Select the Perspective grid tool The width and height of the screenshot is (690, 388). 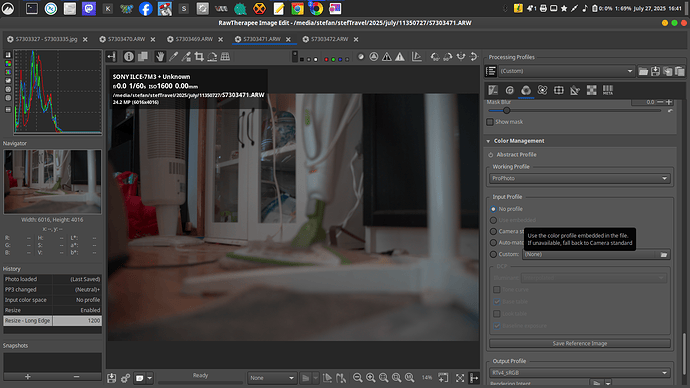225,57
